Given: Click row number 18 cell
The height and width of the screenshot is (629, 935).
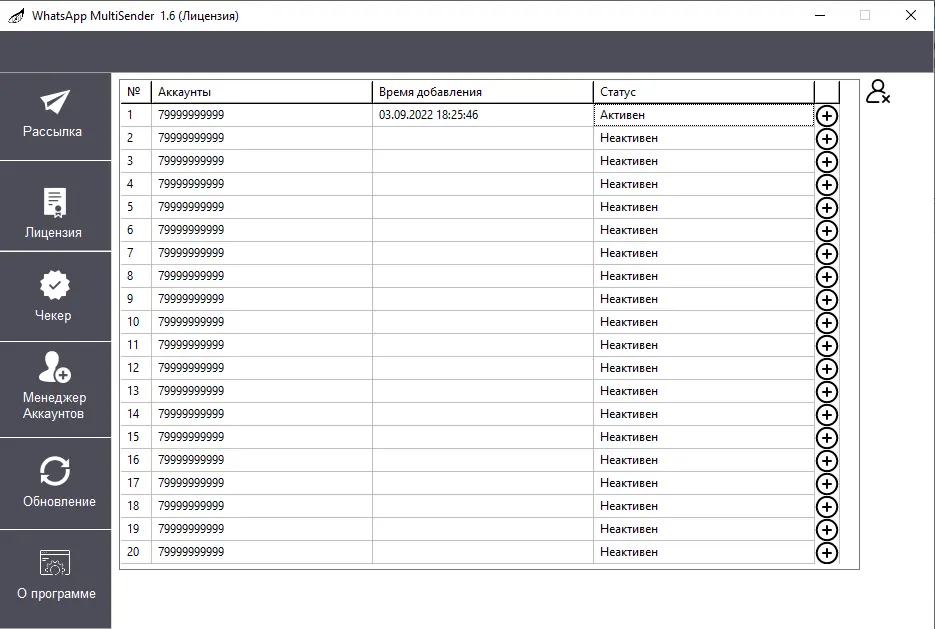Looking at the screenshot, I should tap(136, 506).
